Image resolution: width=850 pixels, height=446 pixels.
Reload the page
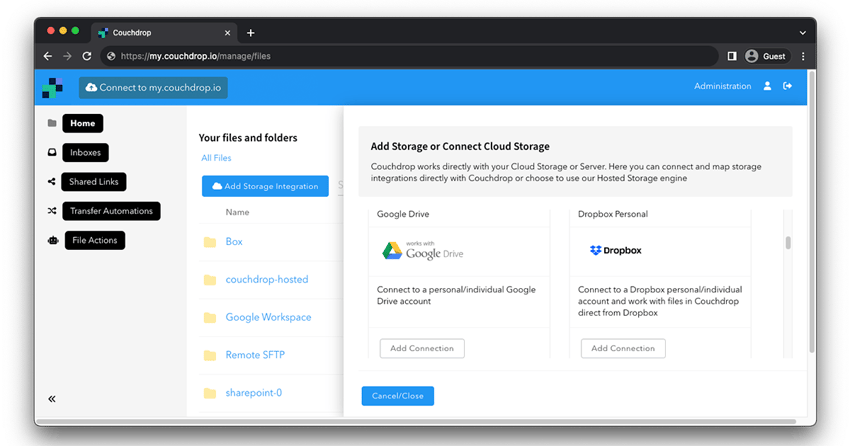[87, 56]
